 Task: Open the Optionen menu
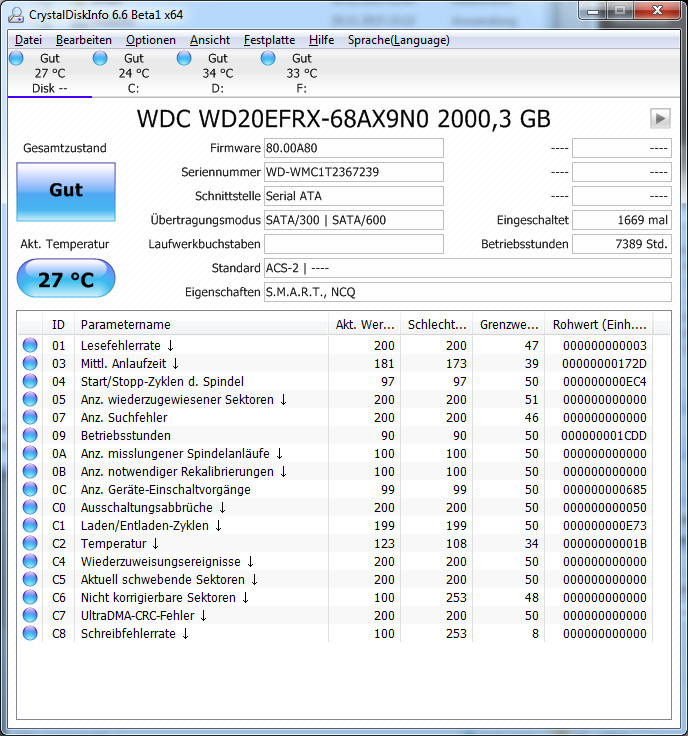[x=151, y=40]
